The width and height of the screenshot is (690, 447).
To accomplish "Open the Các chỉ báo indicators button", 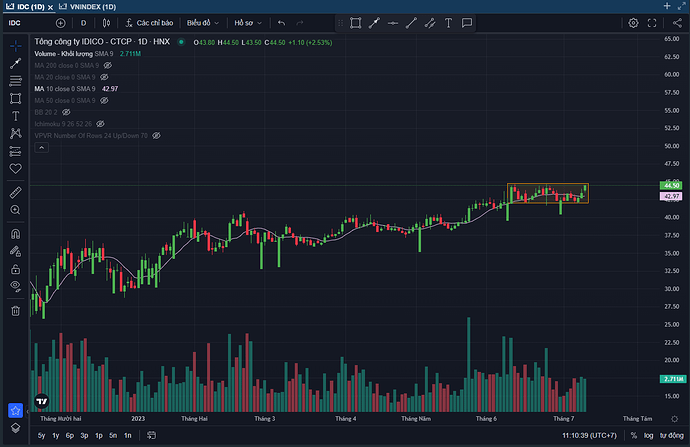I will tap(154, 22).
